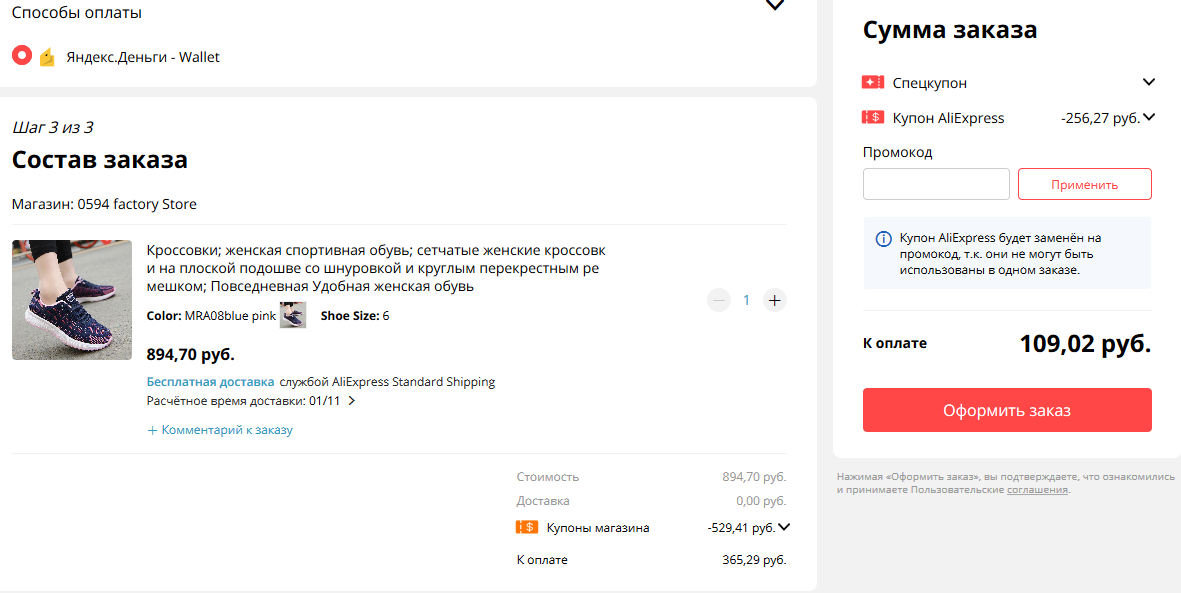Click the Применить promo code button
This screenshot has width=1181, height=593.
click(1085, 184)
